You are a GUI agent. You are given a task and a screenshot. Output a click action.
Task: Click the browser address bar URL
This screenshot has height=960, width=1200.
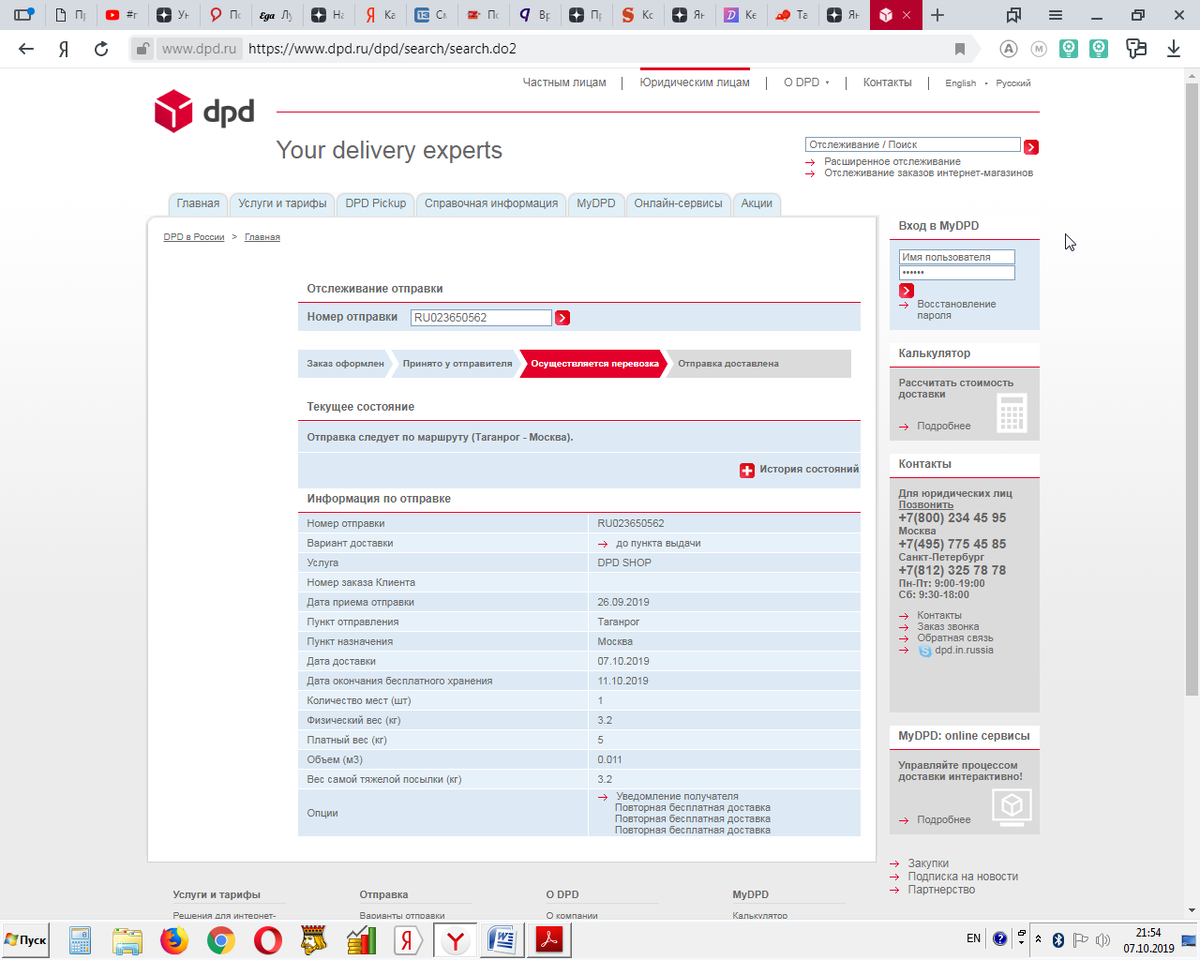[x=382, y=49]
